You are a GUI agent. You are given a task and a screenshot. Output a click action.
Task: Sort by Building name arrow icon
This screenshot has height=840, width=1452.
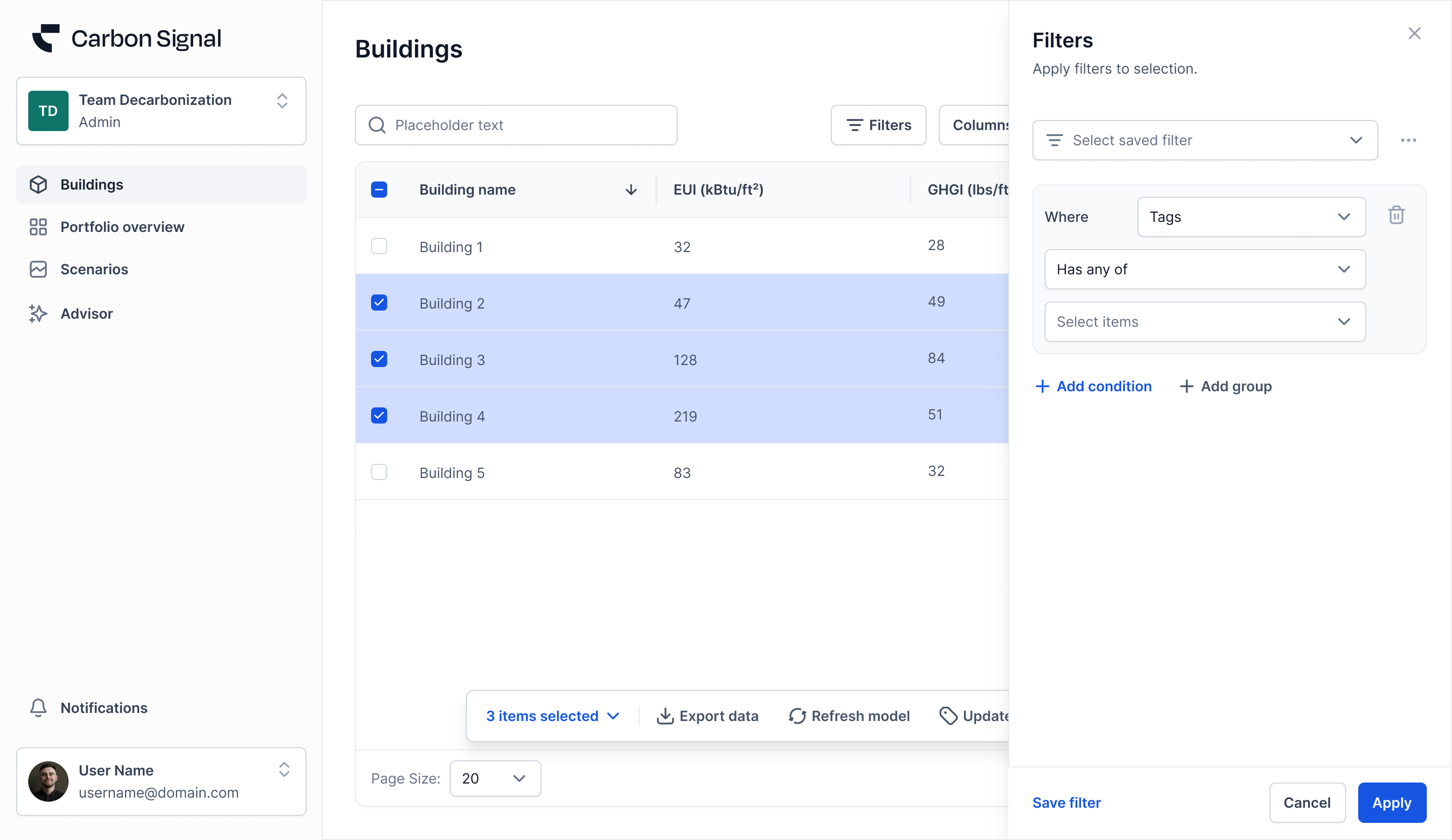coord(631,190)
